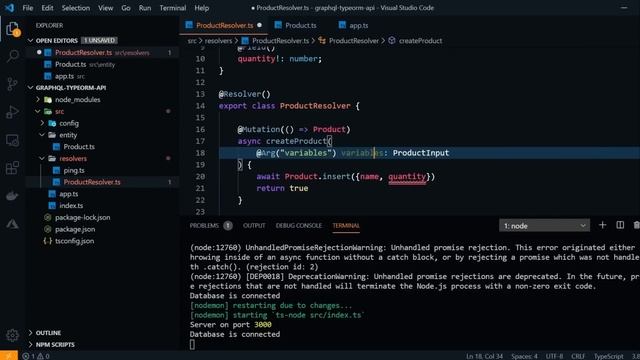Image resolution: width=640 pixels, height=360 pixels.
Task: Collapse the resolvers folder
Action: 42,158
